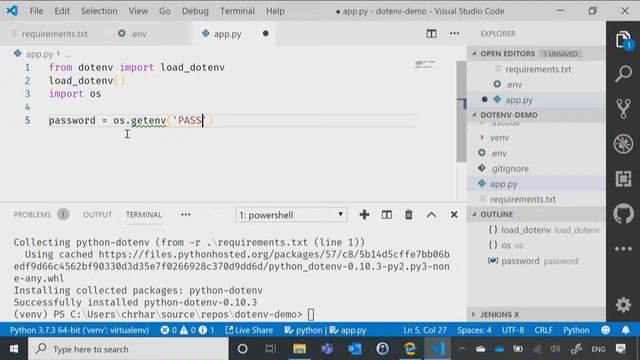Kill terminal with trash icon

pos(409,215)
